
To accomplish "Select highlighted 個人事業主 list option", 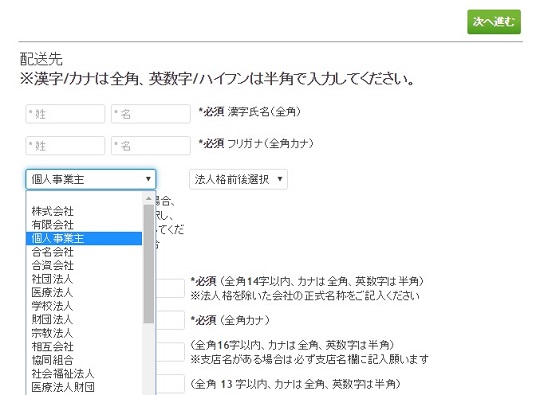I will click(84, 238).
